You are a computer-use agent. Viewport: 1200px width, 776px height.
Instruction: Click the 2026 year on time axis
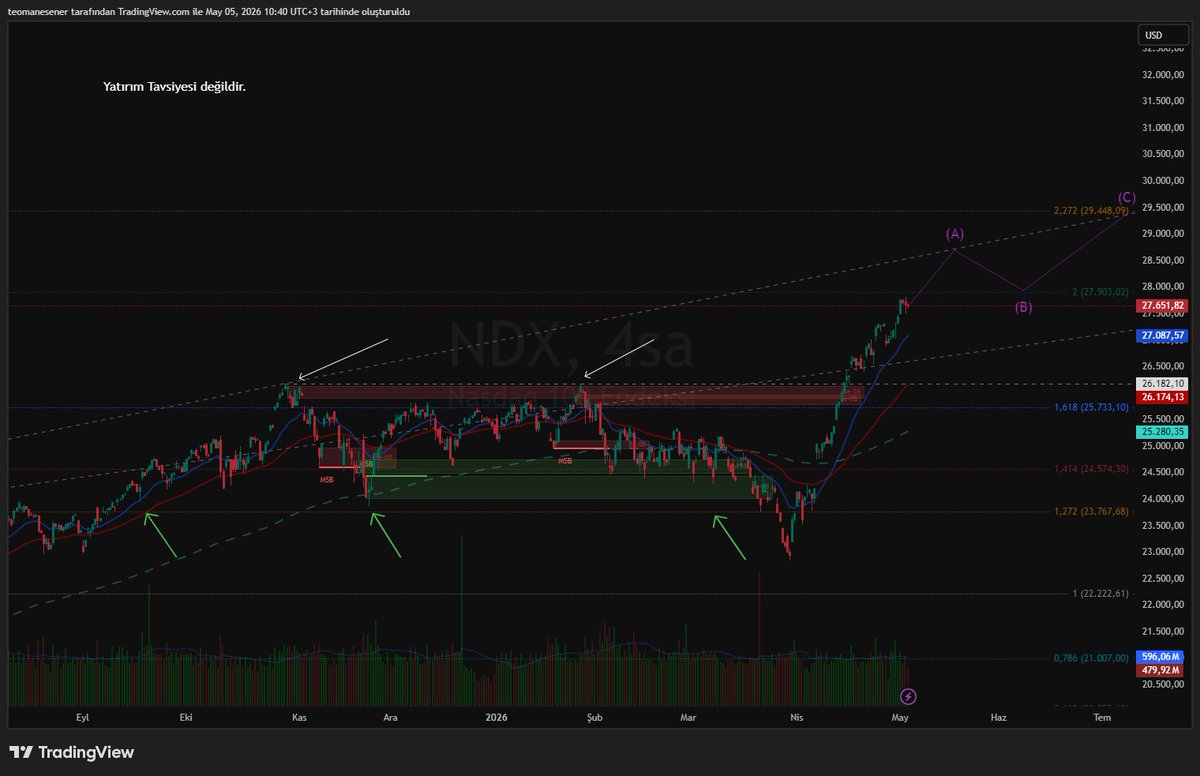click(495, 717)
